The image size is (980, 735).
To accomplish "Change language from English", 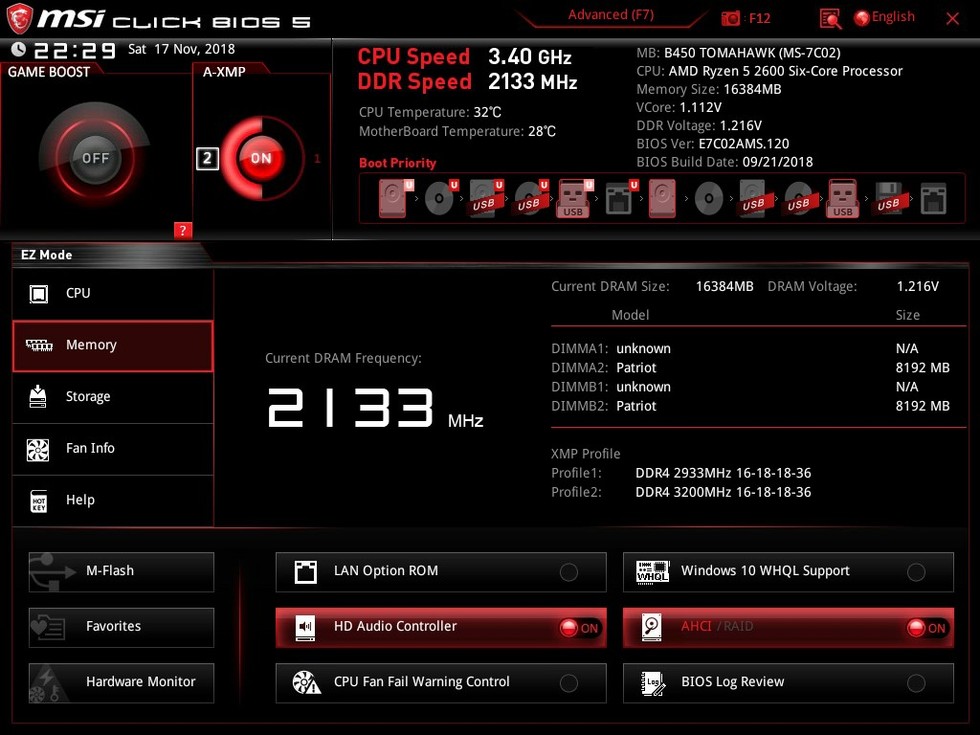I will [893, 17].
